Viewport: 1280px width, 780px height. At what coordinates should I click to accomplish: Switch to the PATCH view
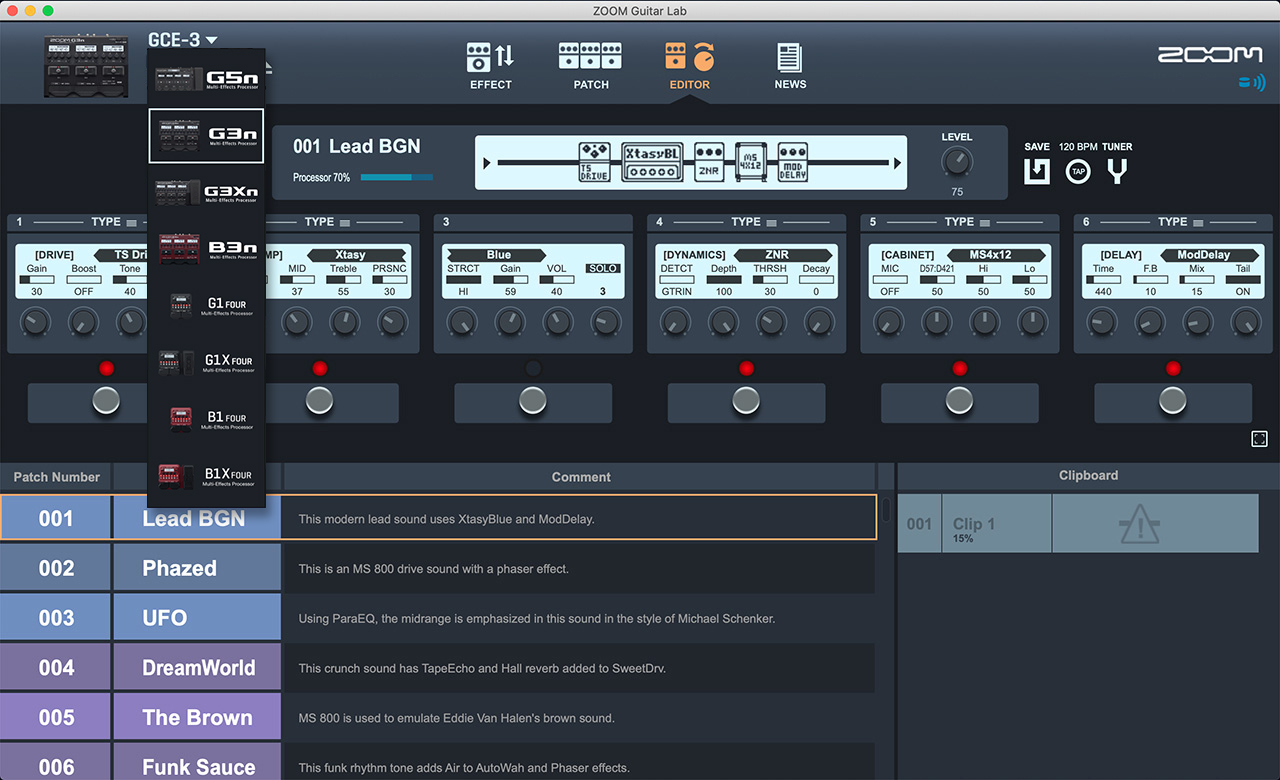pos(590,66)
